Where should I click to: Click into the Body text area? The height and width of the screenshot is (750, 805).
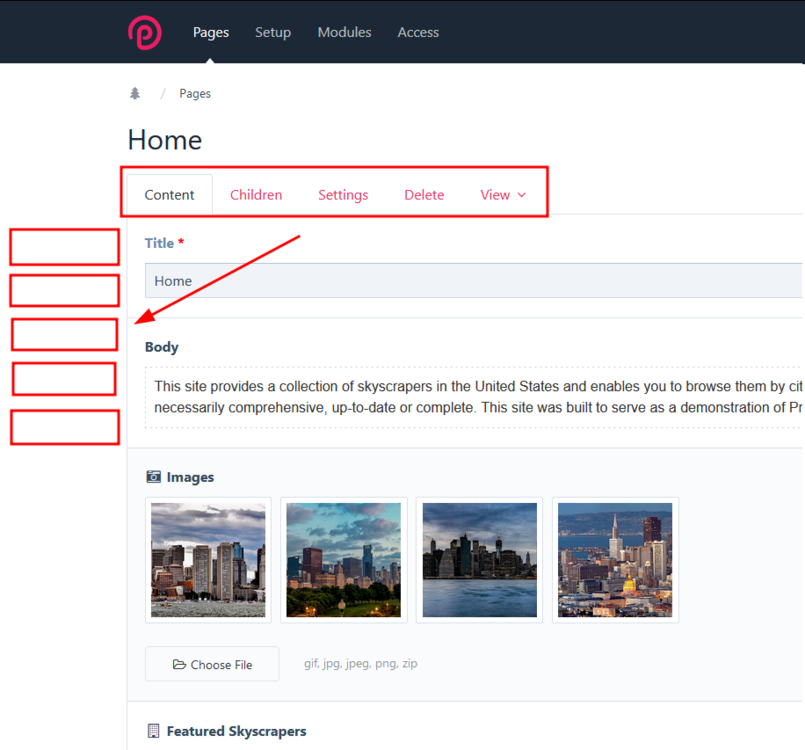tap(470, 397)
